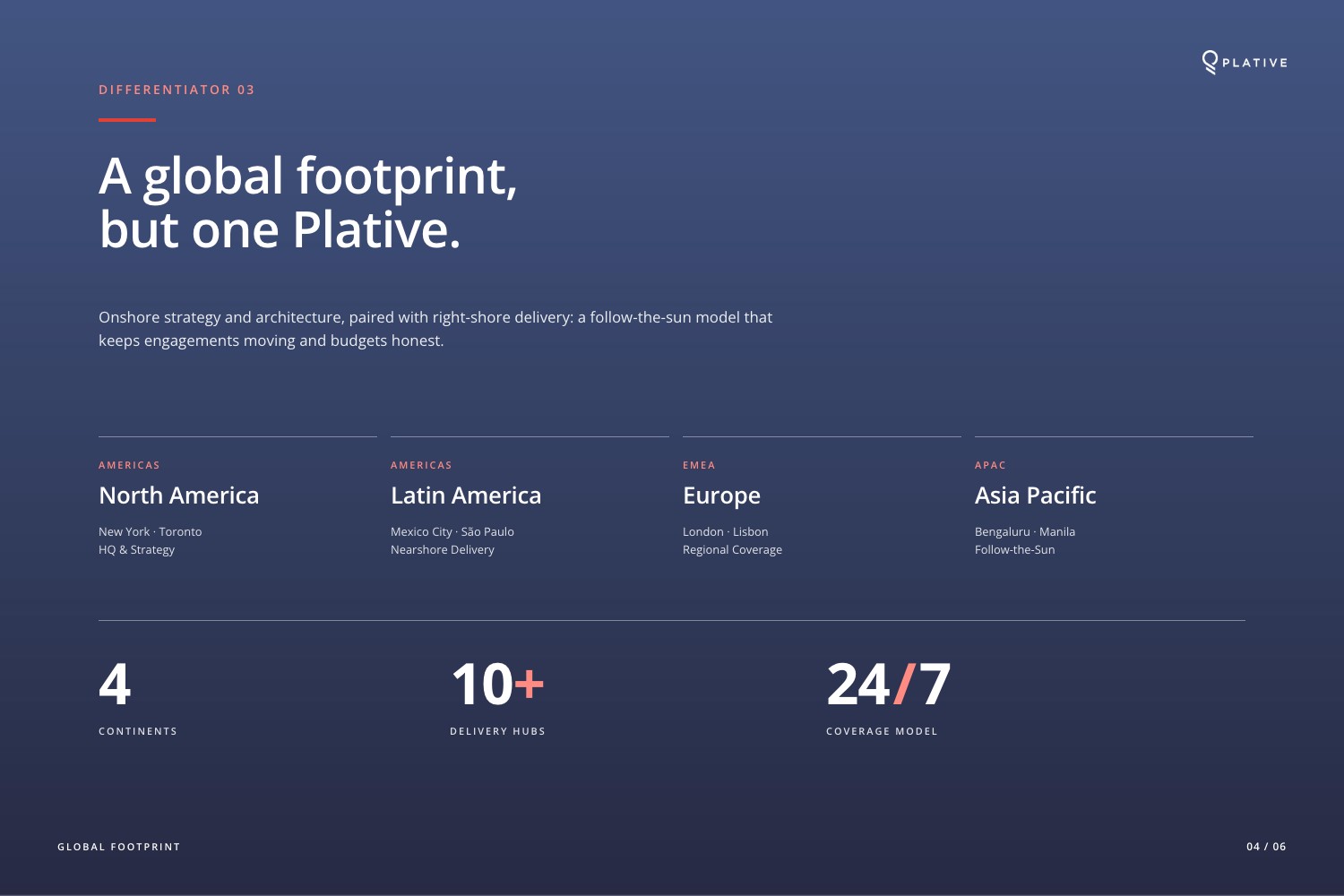
Task: Select the Latin America region heading
Action: tap(466, 495)
